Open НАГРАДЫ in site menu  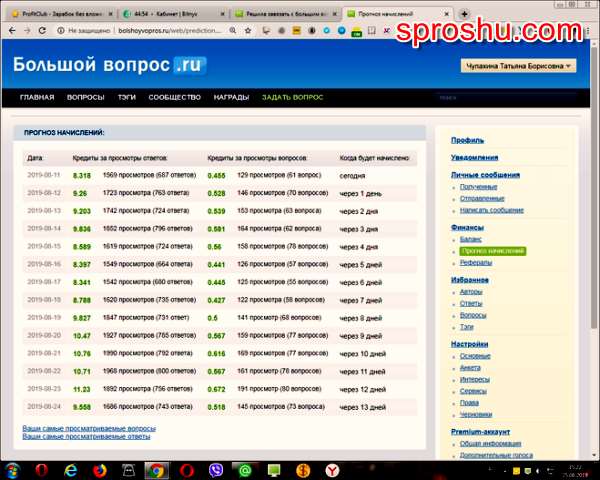(x=231, y=97)
